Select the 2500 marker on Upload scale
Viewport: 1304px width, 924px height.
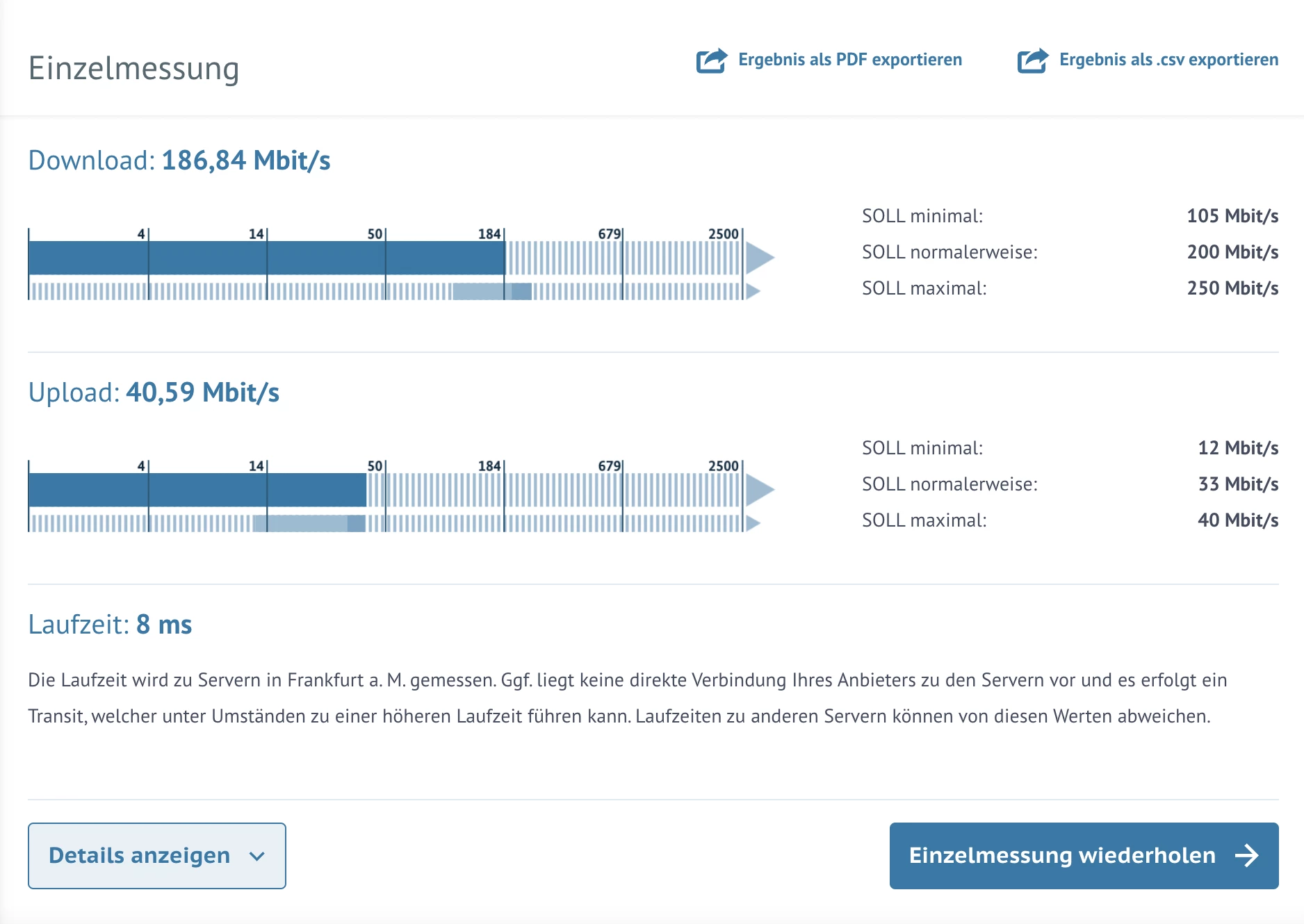[x=723, y=466]
